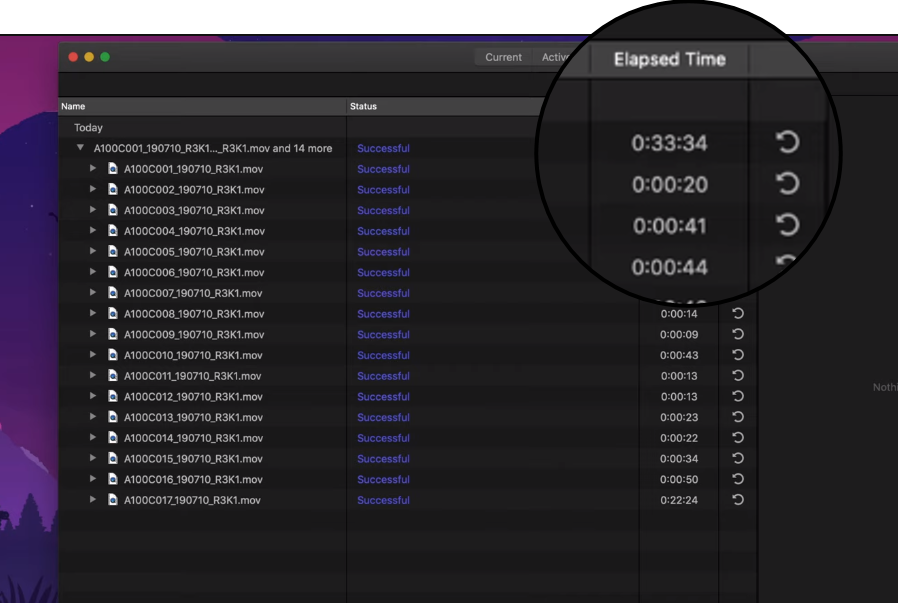The image size is (898, 603).
Task: Open Successful status for A100C017_190710_R3K1.mov
Action: click(383, 500)
